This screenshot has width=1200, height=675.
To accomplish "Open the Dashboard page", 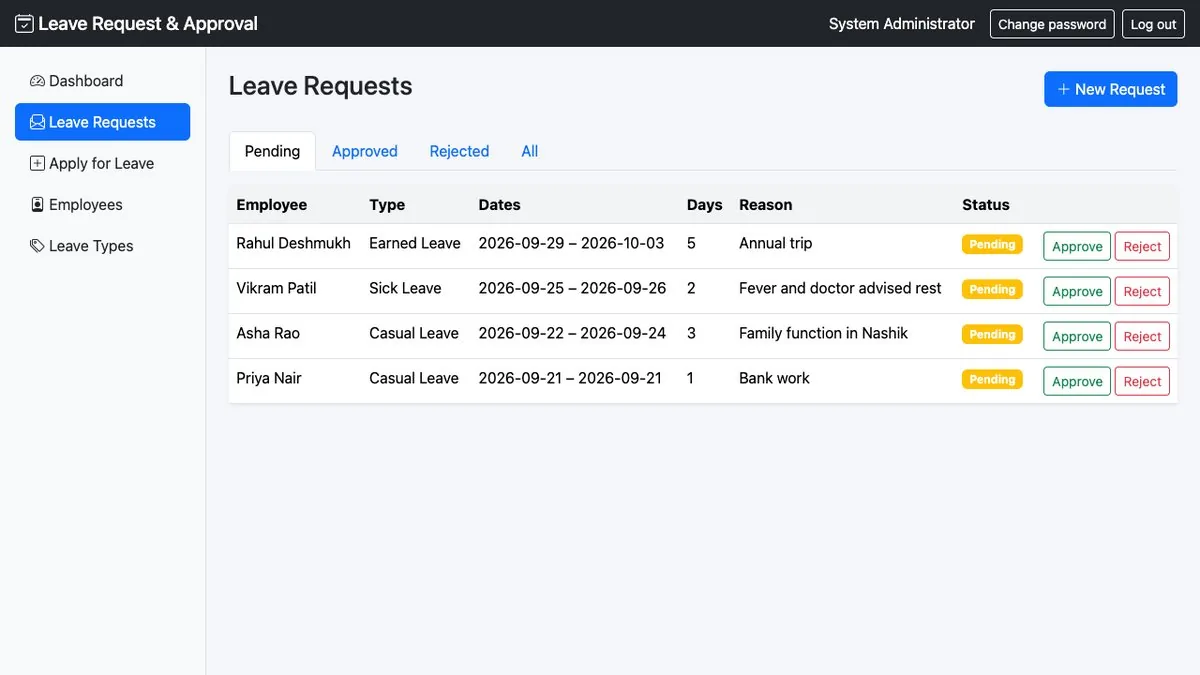I will click(x=102, y=81).
